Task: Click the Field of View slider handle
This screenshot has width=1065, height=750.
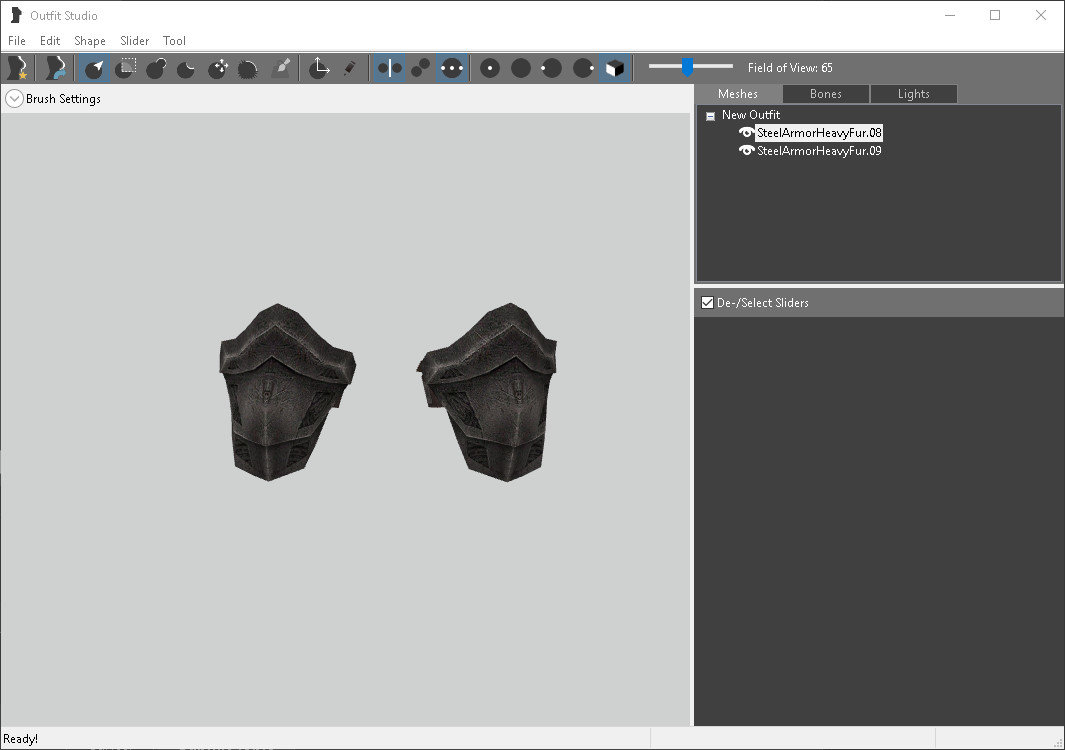Action: point(687,67)
